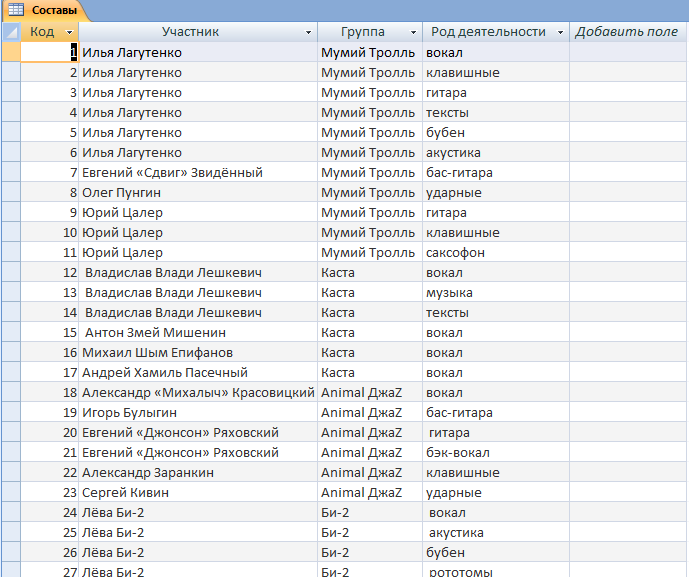Click 'бэк-вокал' in Евгений «Джонсон» Ряховский row
Screen dimensions: 689x577
coord(496,453)
